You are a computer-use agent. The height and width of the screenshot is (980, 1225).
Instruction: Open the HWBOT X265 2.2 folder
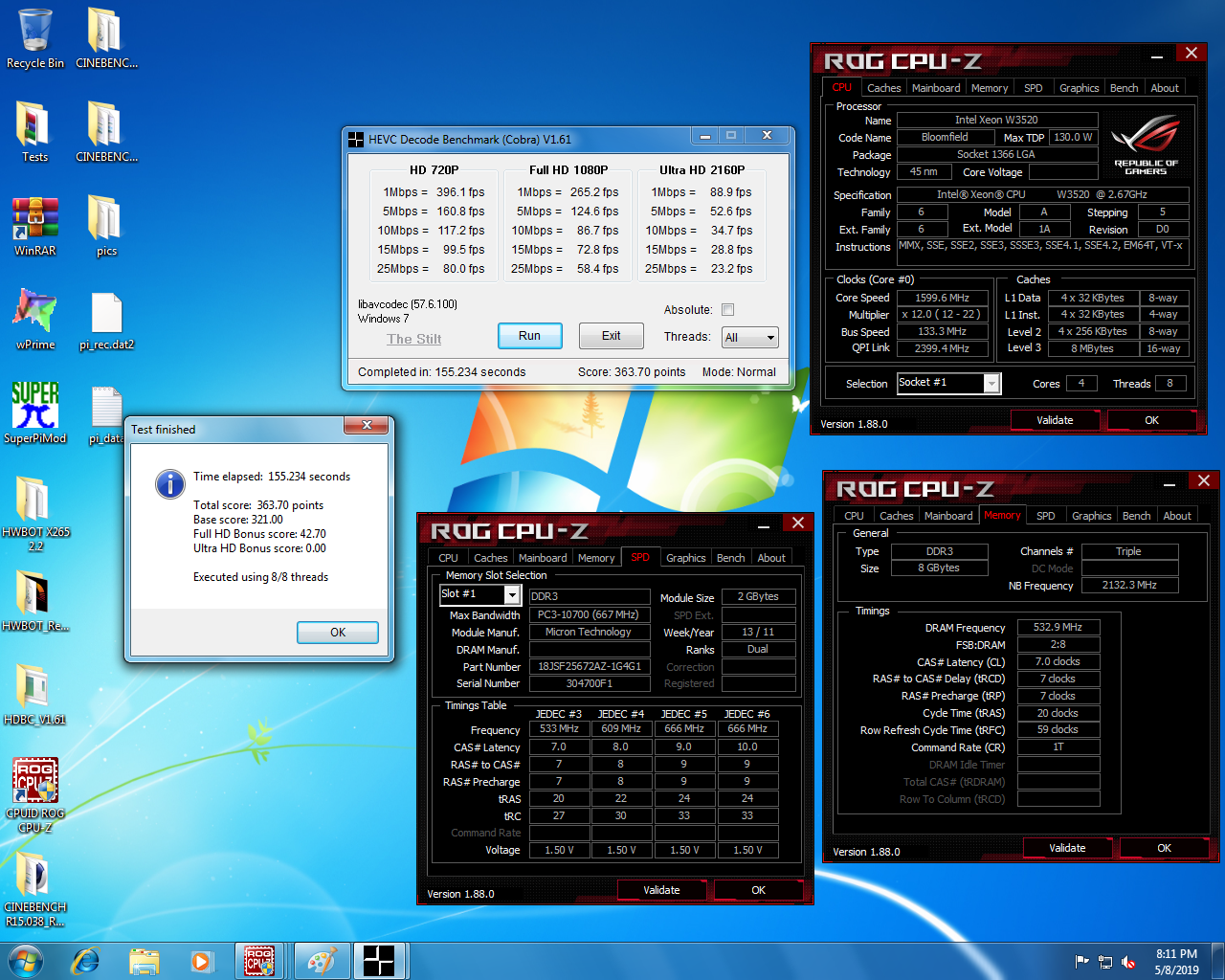(x=34, y=514)
